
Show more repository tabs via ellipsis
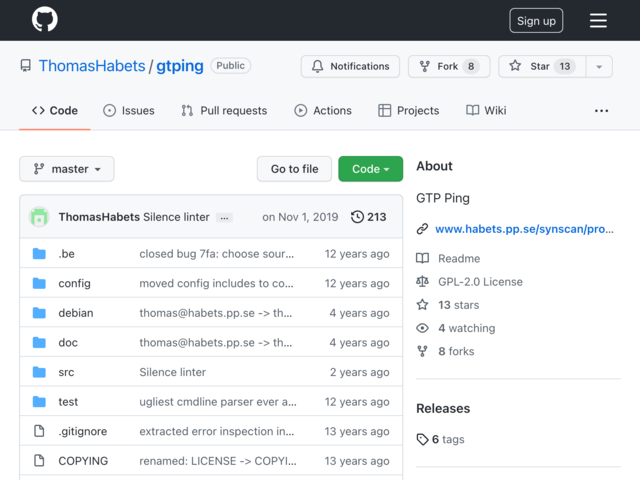pyautogui.click(x=601, y=111)
